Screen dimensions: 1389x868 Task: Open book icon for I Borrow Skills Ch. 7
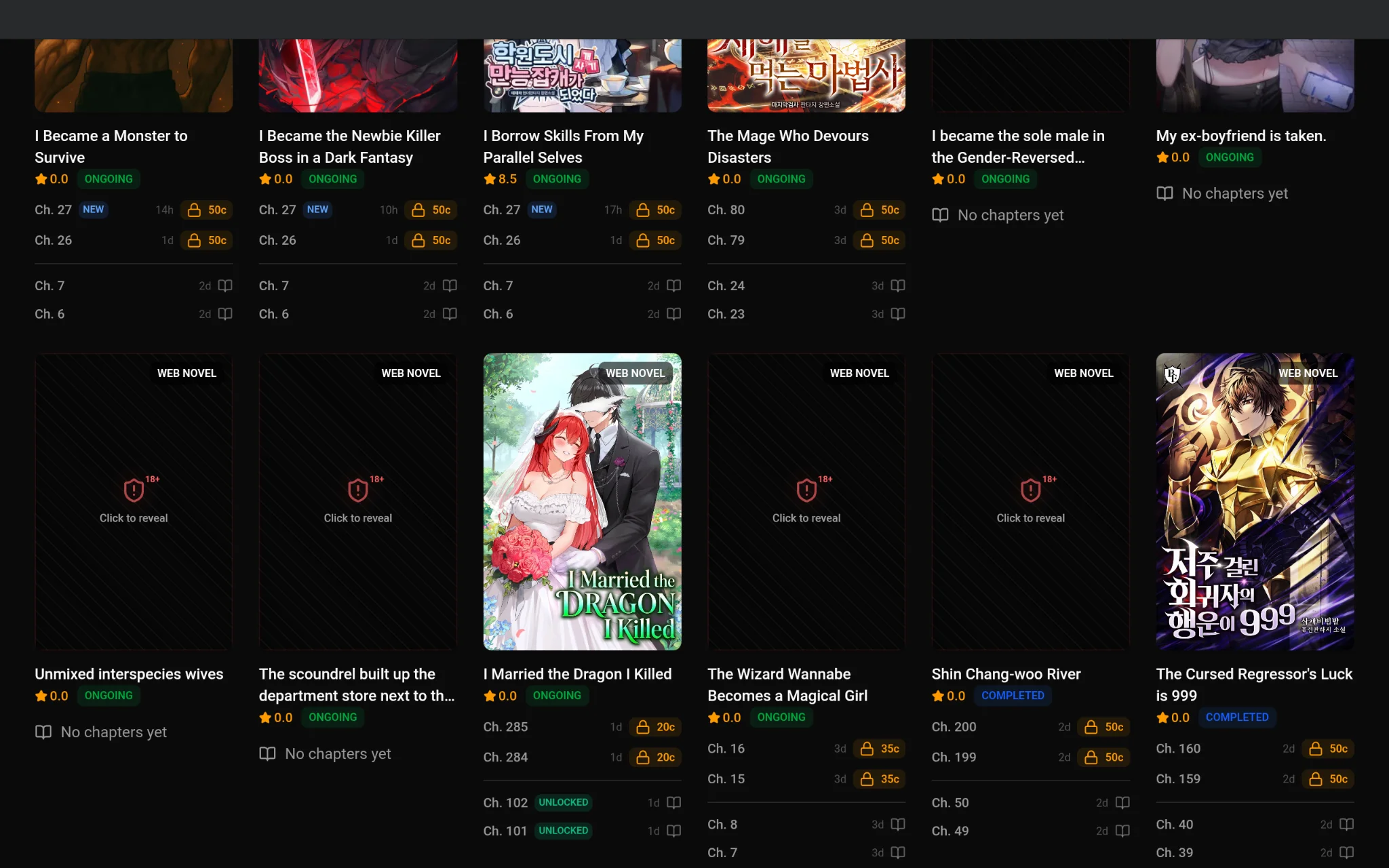pos(673,286)
